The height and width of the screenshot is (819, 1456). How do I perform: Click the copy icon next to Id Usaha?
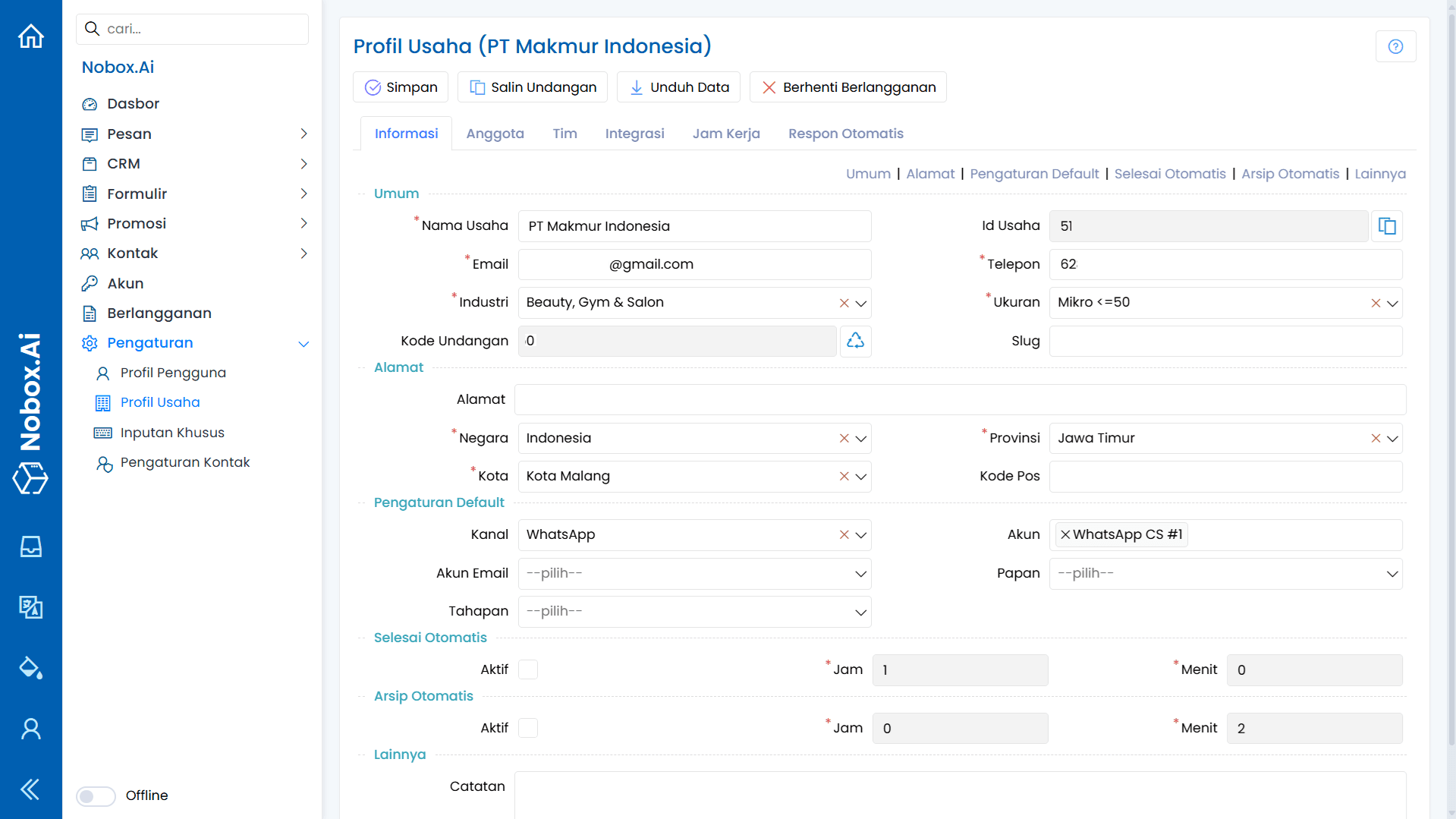[x=1387, y=226]
